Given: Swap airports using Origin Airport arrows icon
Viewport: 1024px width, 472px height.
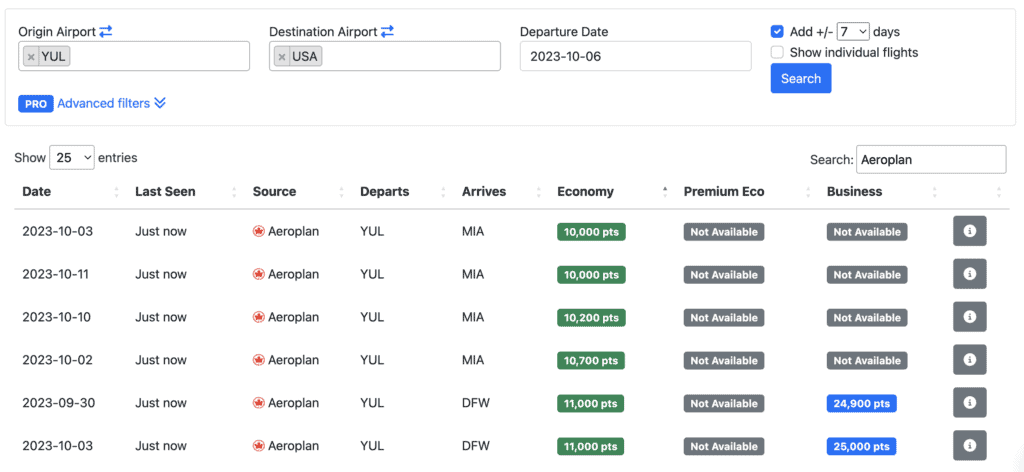Looking at the screenshot, I should pos(106,32).
